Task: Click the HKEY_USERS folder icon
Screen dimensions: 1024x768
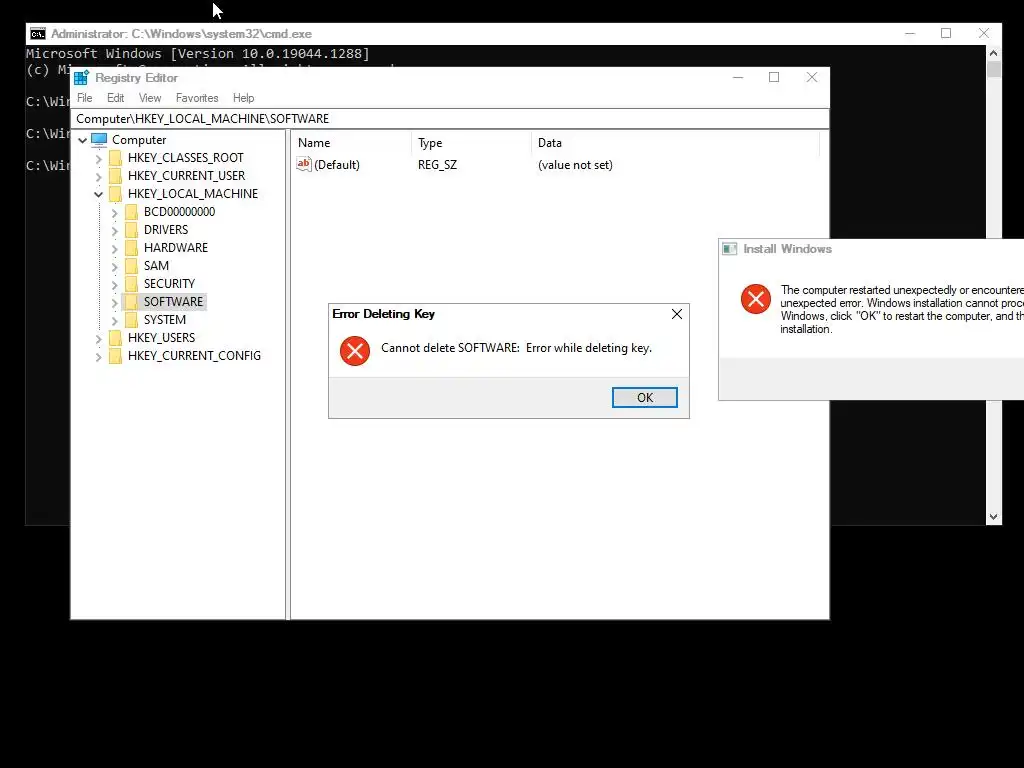Action: point(116,338)
